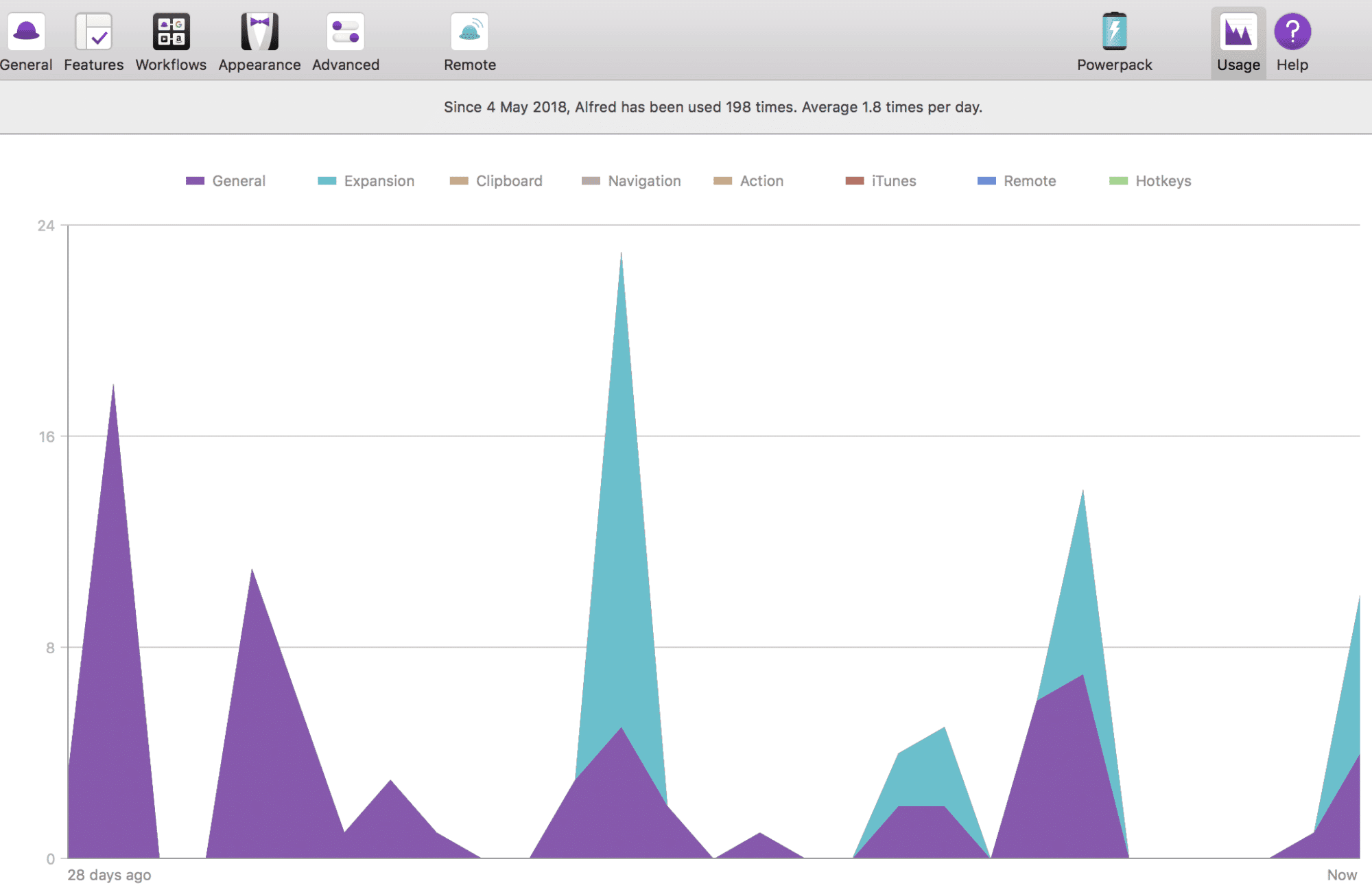Click the Workflows tab label

(171, 64)
